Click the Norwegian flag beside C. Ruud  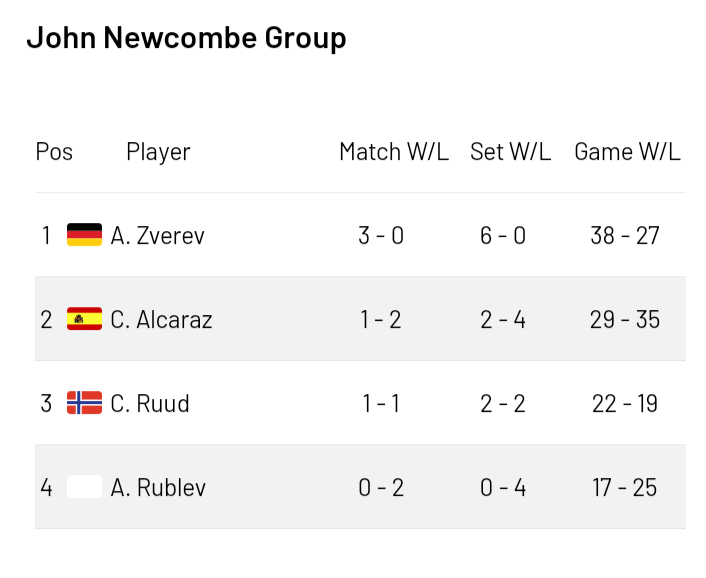pyautogui.click(x=84, y=403)
